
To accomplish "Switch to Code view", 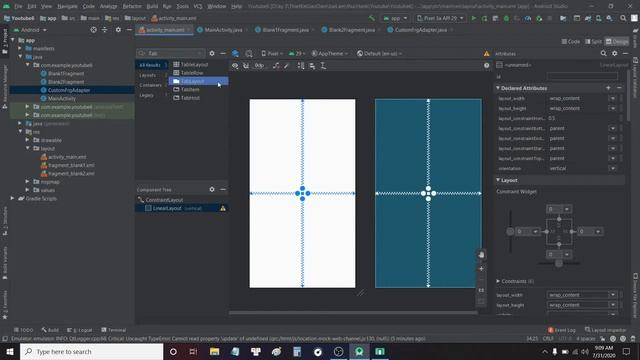I will (571, 42).
